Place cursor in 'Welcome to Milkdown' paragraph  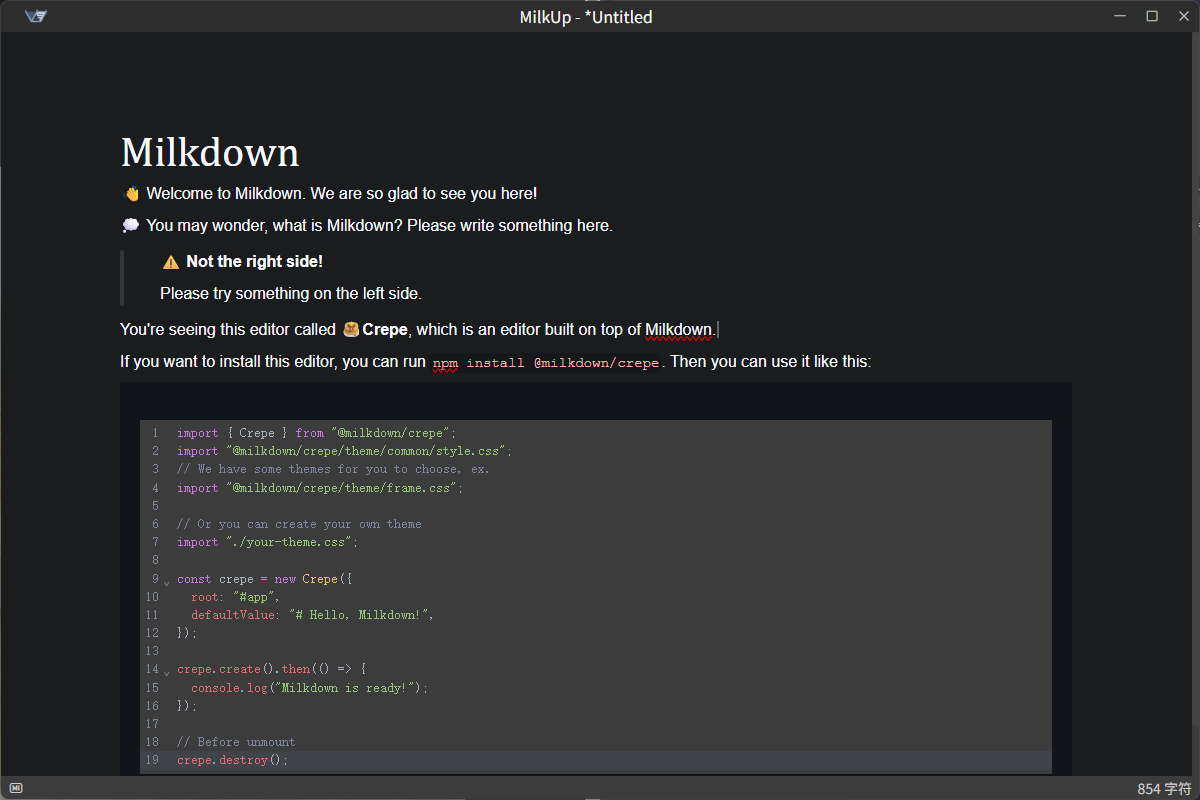click(x=342, y=194)
